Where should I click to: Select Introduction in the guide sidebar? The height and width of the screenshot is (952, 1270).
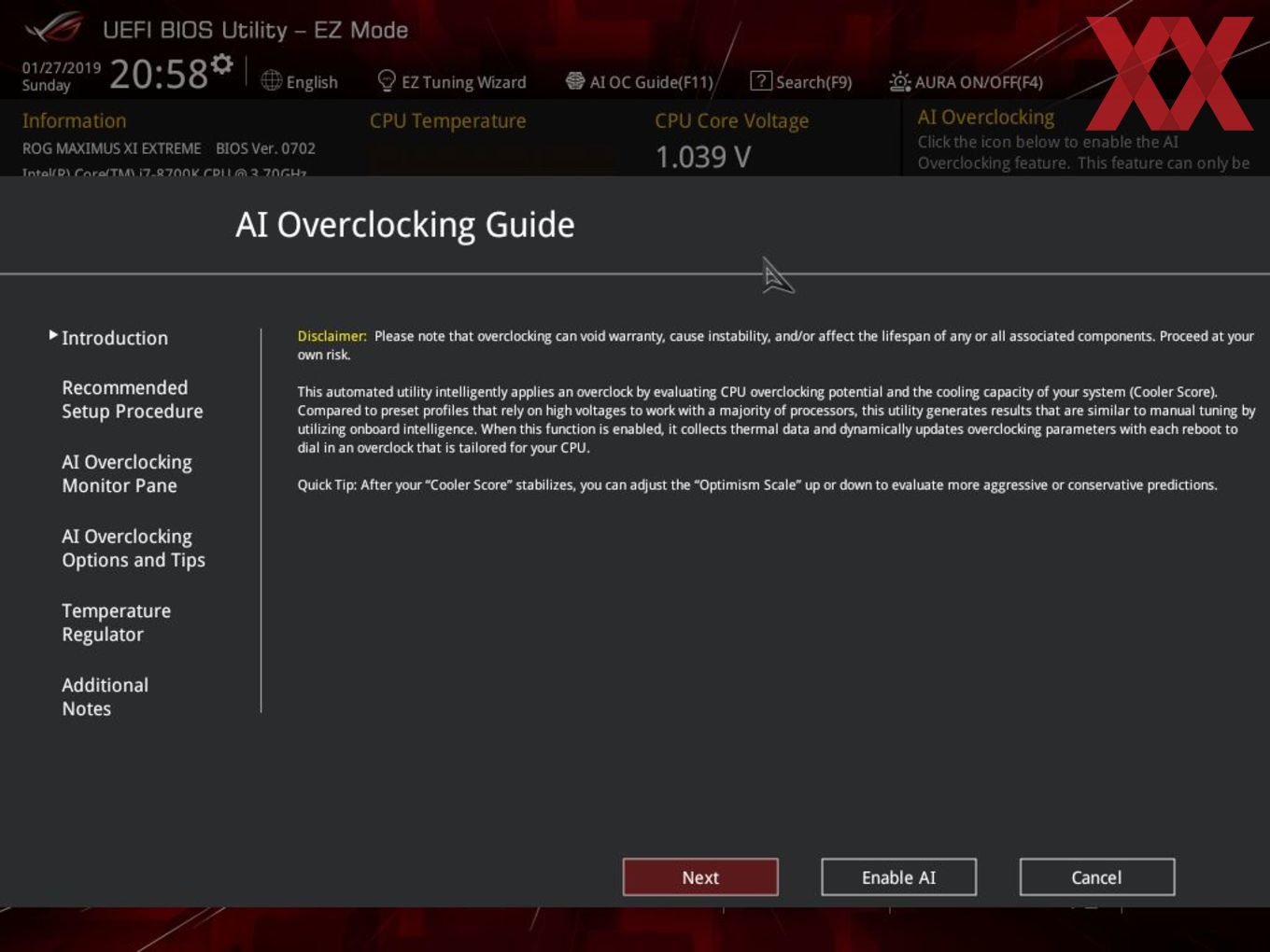pos(115,338)
